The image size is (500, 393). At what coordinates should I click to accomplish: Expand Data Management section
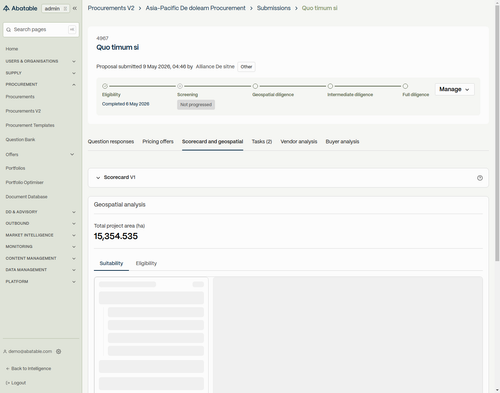tap(40, 270)
